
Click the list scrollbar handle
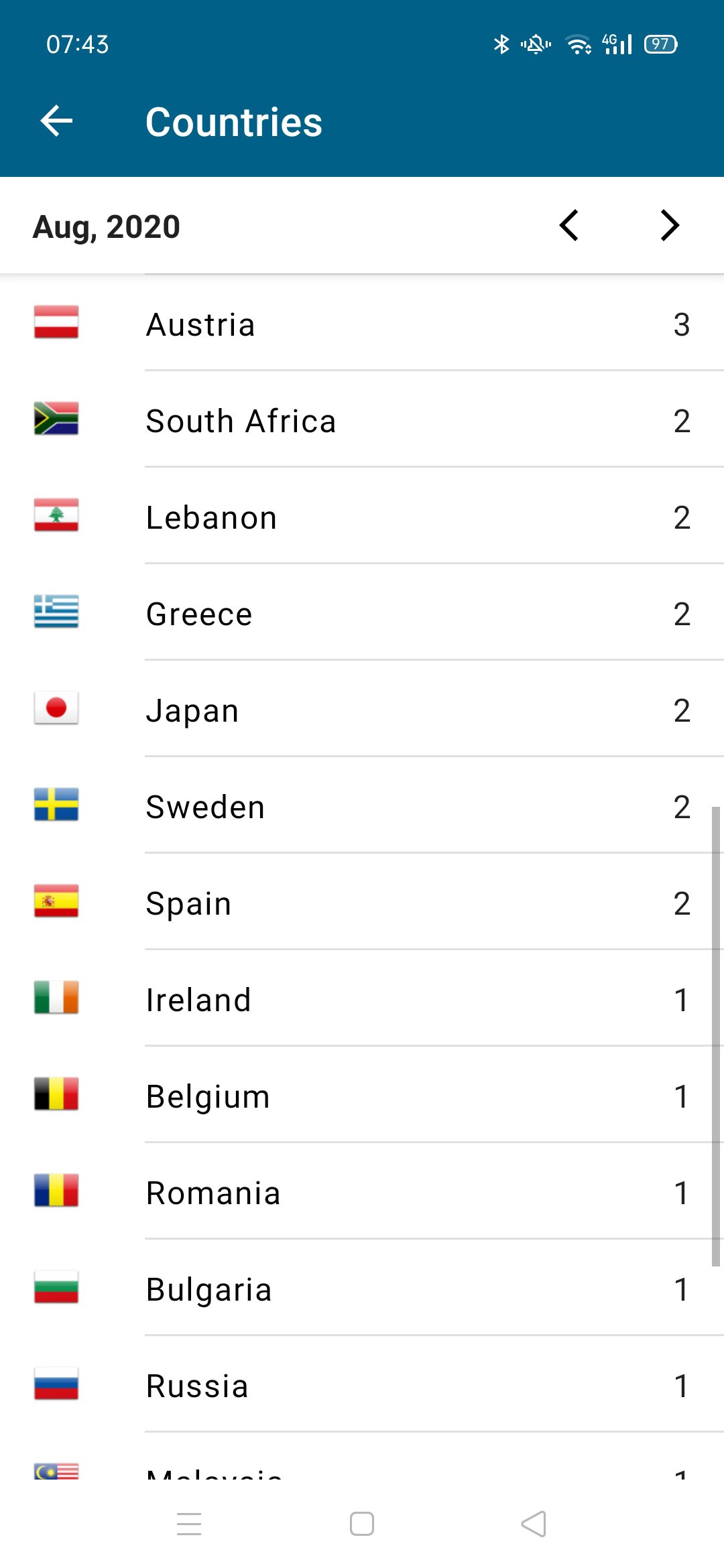click(715, 1036)
